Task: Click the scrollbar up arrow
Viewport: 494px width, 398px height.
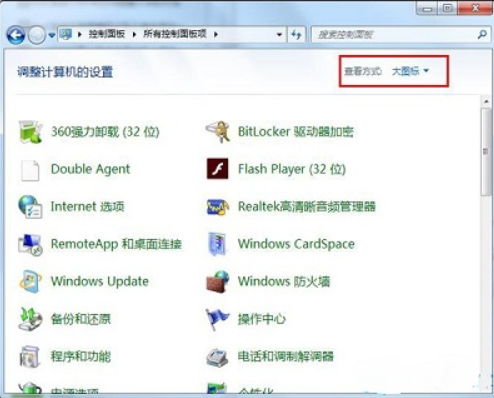Action: [x=486, y=101]
